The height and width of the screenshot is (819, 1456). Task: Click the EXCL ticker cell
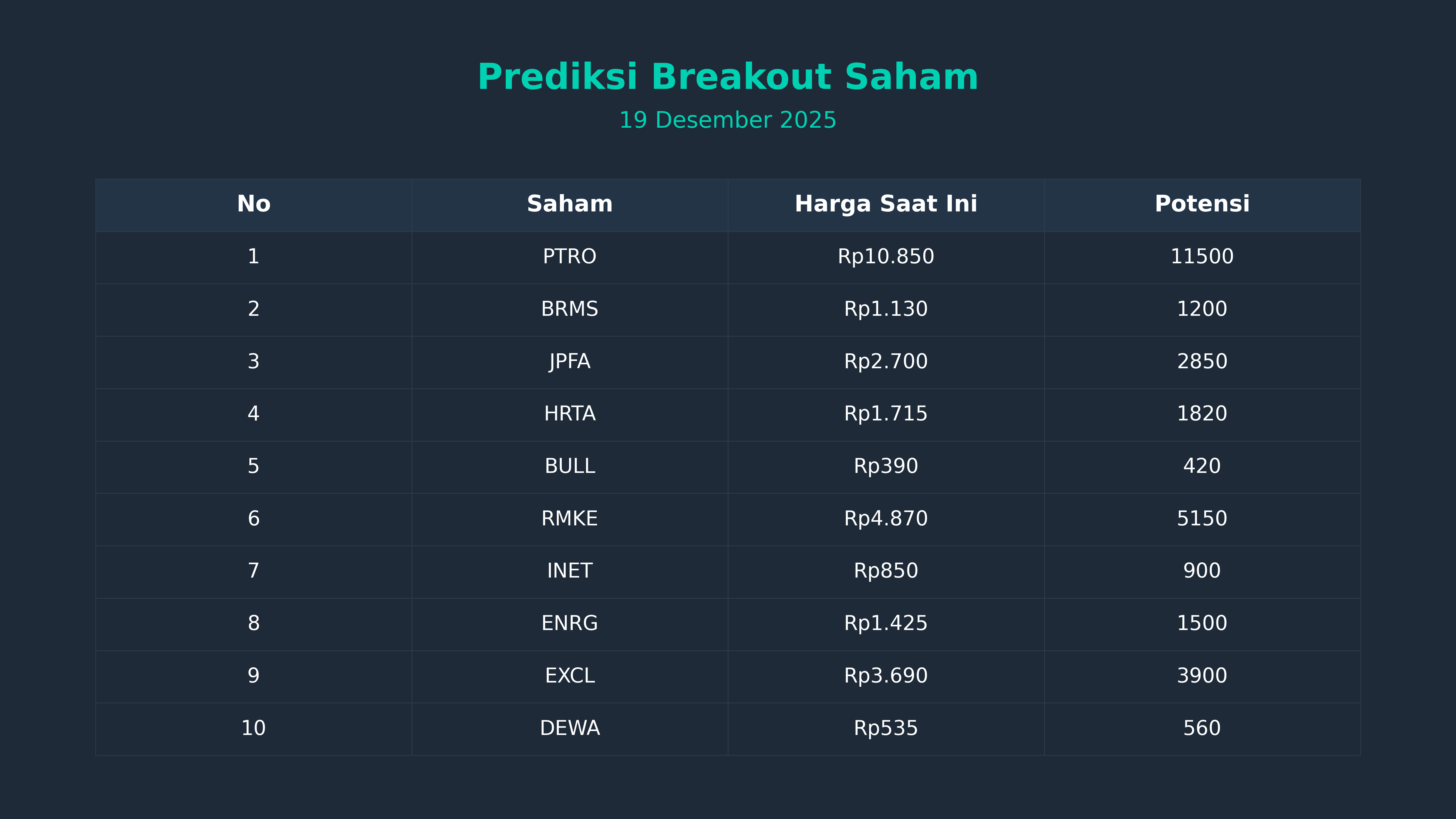(x=570, y=676)
